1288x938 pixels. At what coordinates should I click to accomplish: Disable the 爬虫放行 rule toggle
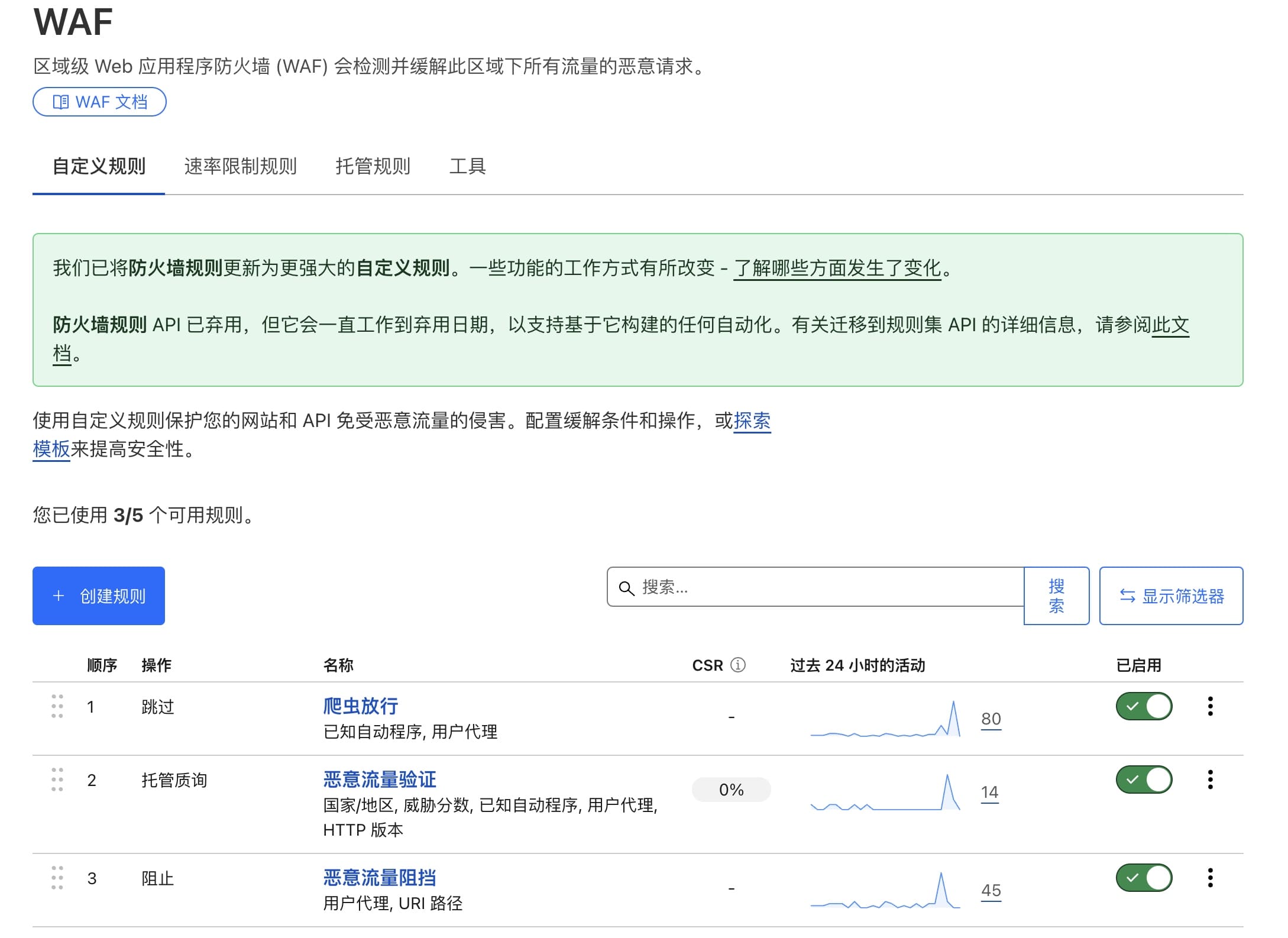pyautogui.click(x=1144, y=706)
